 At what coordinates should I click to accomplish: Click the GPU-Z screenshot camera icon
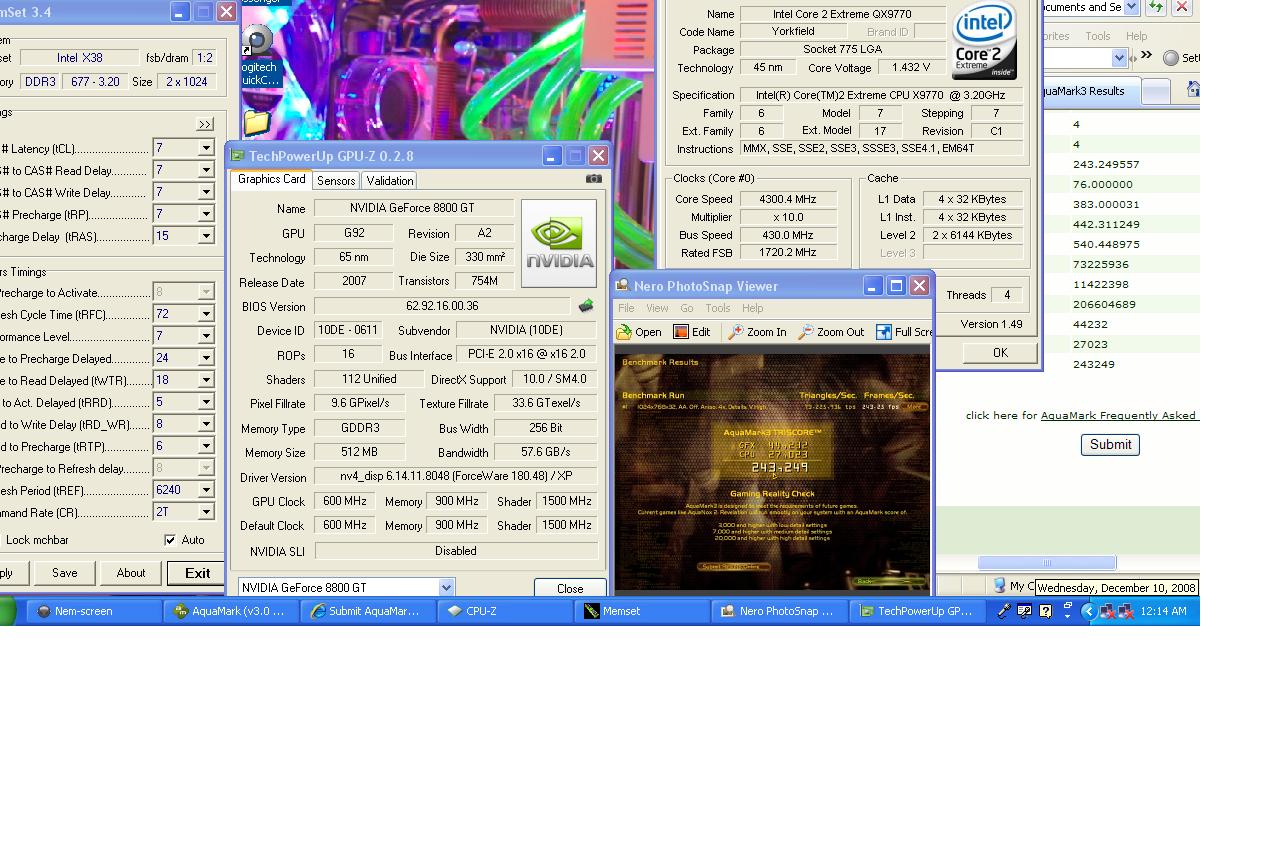point(593,179)
